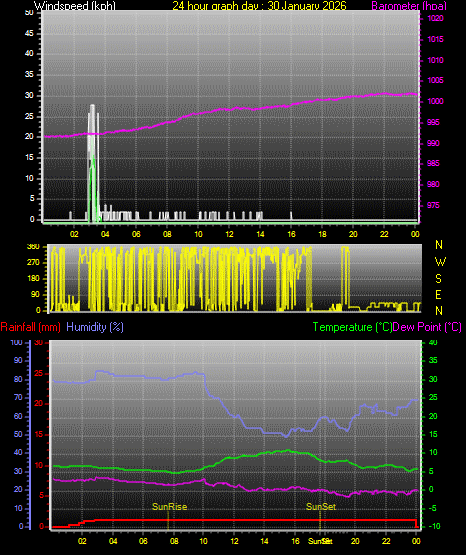Click the wind direction axis value 90

click(36, 294)
